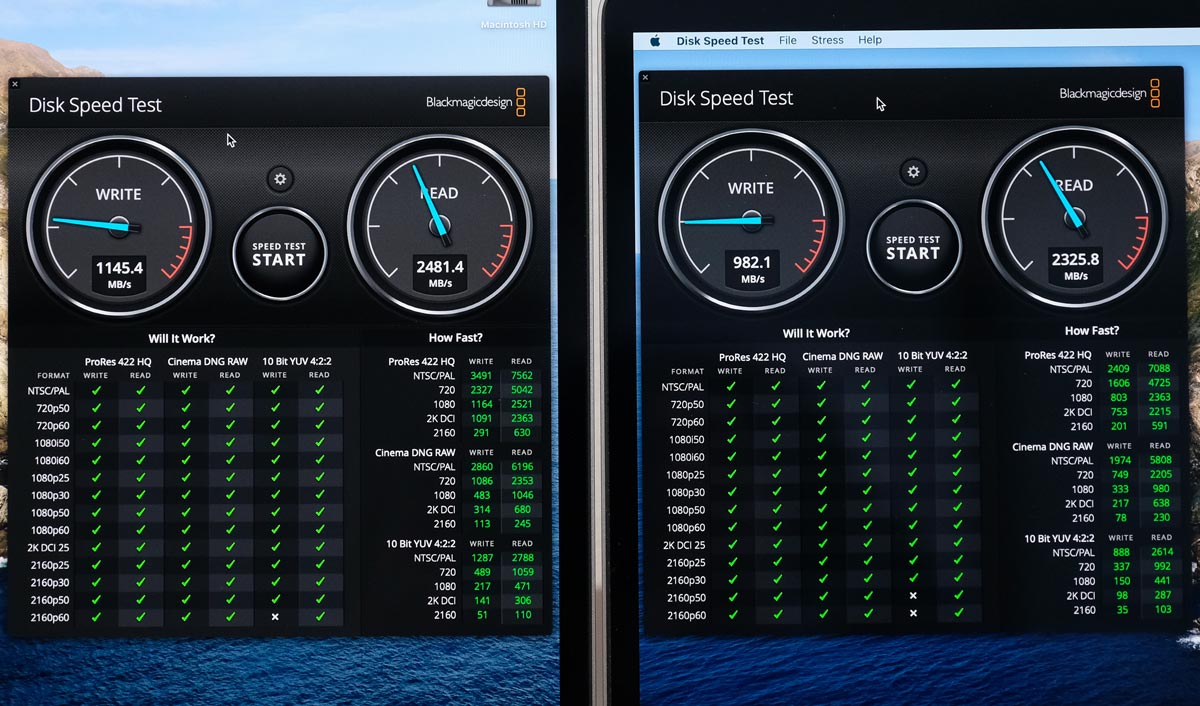This screenshot has width=1200, height=706.
Task: Click the 2160p60 failed X mark in right window
Action: 913,613
